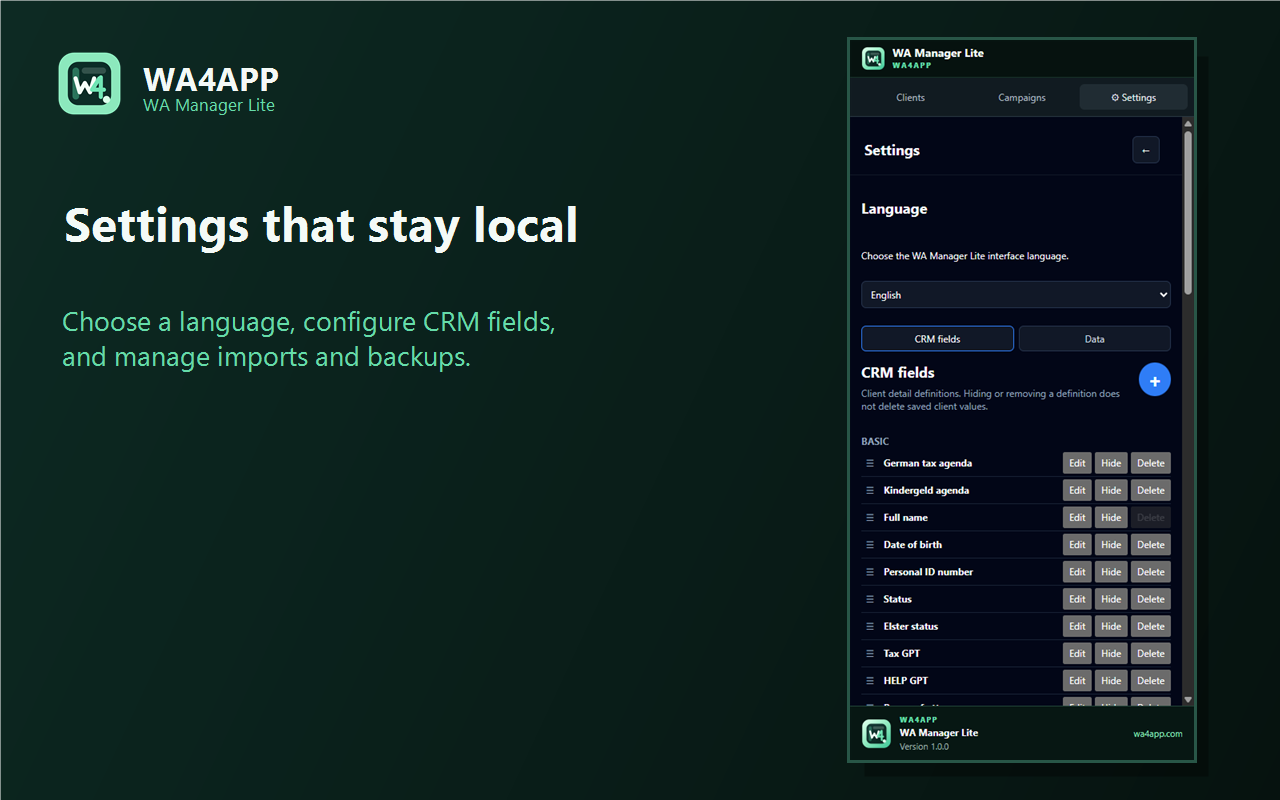This screenshot has height=800, width=1280.
Task: Switch to the Data sub-tab
Action: coord(1095,339)
